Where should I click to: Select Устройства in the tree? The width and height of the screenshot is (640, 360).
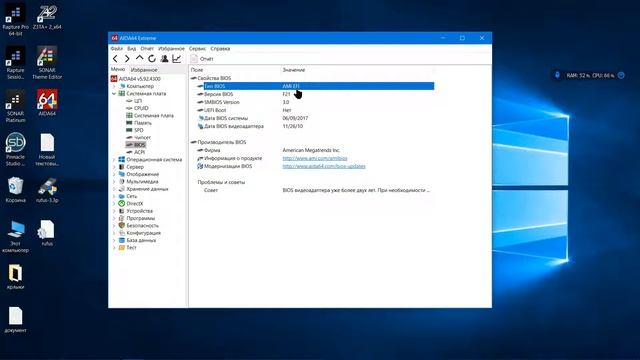point(140,211)
